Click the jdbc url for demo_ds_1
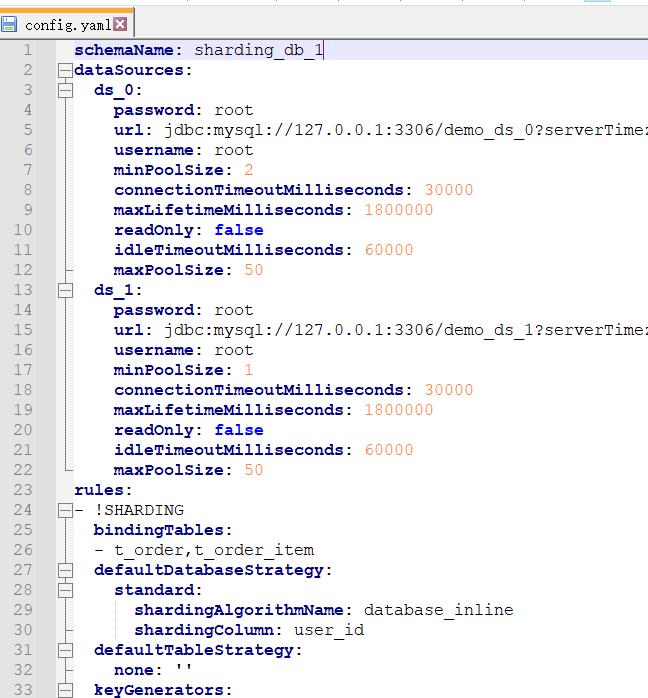Image resolution: width=648 pixels, height=698 pixels. tap(406, 330)
